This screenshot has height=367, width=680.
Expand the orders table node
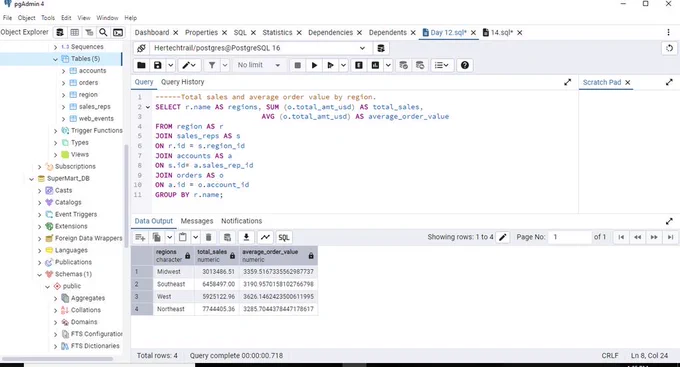click(x=64, y=83)
